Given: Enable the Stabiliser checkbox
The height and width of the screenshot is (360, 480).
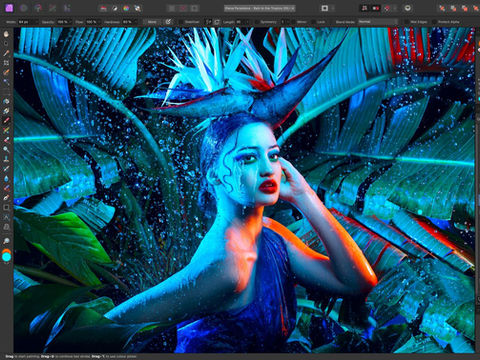Looking at the screenshot, I should [181, 22].
